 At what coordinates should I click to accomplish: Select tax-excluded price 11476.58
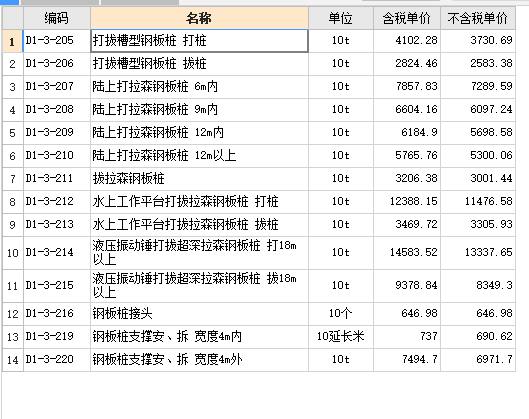[478, 202]
